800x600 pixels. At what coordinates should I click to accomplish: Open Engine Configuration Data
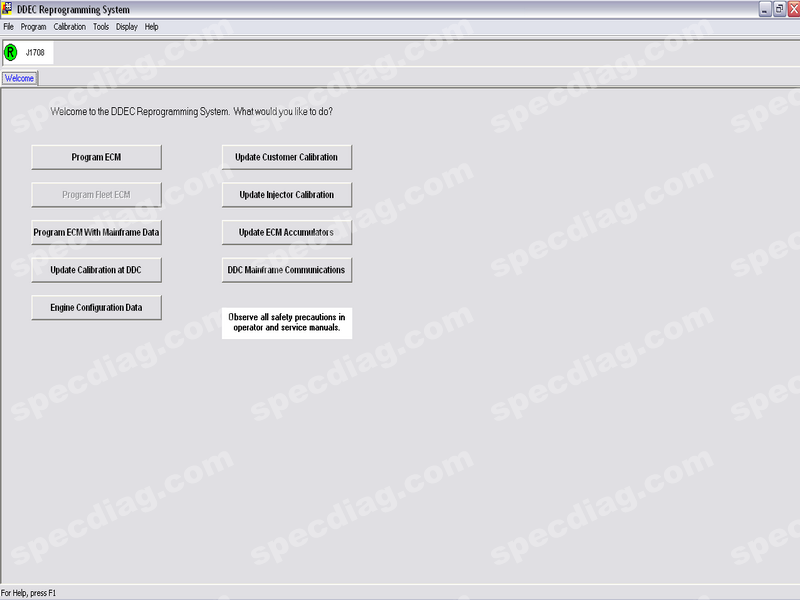click(x=96, y=308)
